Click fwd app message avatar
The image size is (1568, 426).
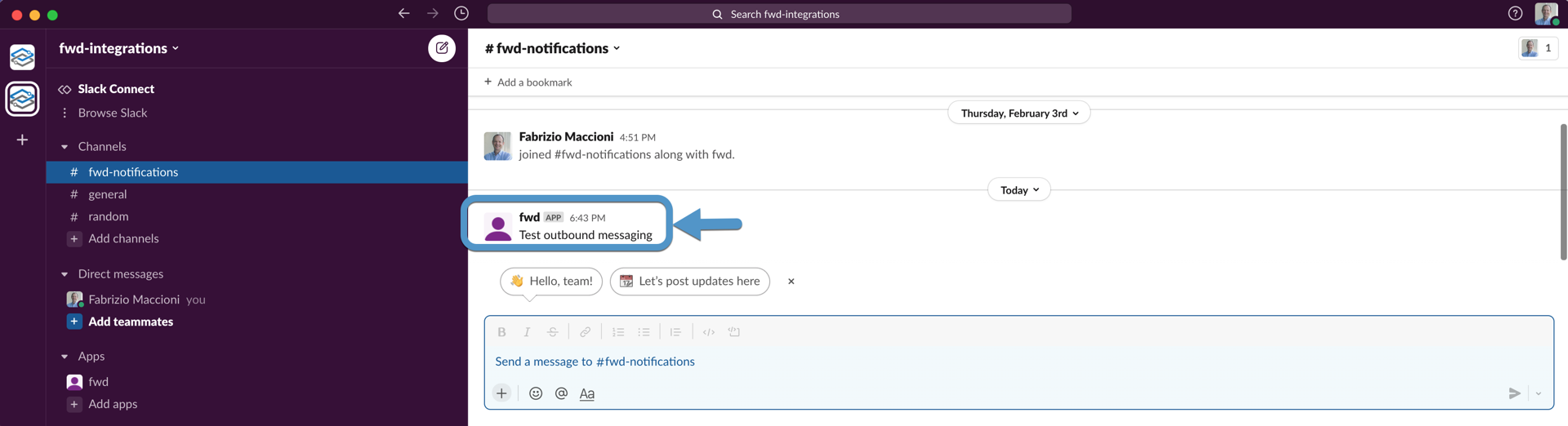click(497, 226)
